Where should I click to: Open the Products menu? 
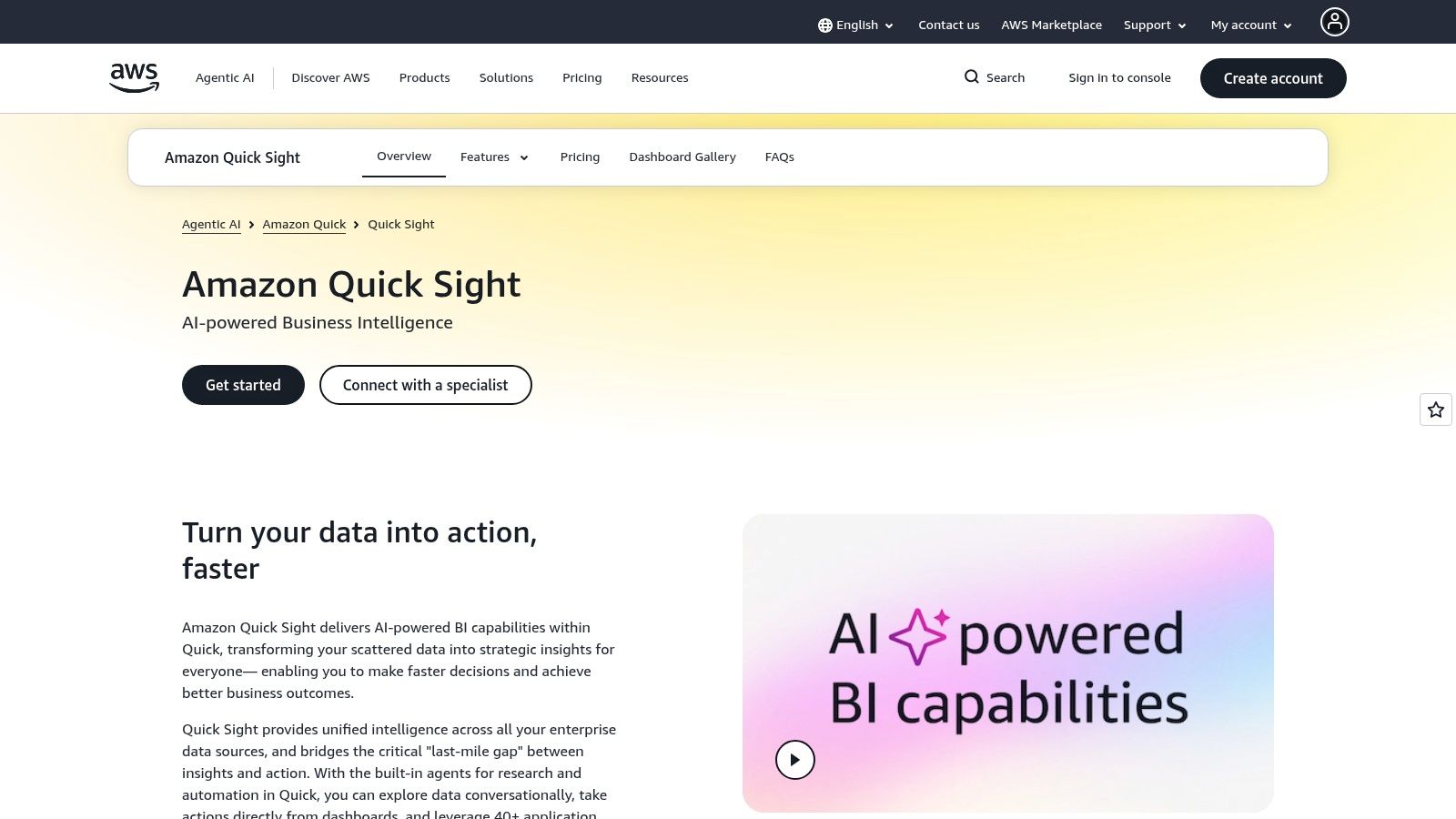(x=424, y=78)
